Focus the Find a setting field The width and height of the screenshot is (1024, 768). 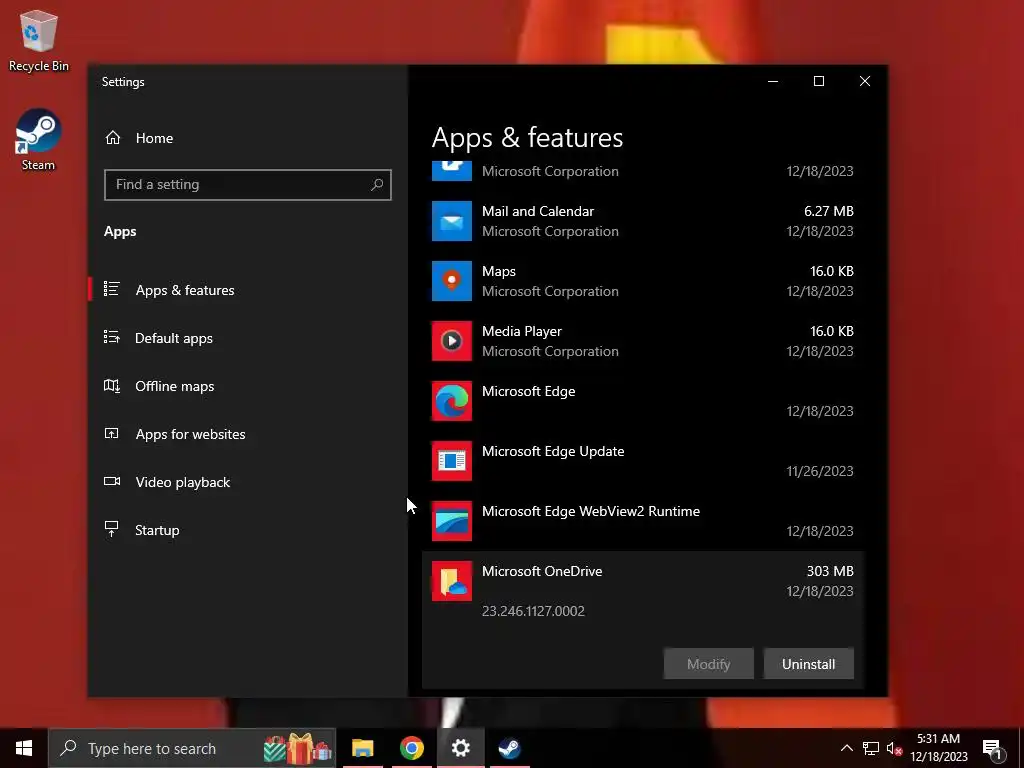click(x=248, y=185)
